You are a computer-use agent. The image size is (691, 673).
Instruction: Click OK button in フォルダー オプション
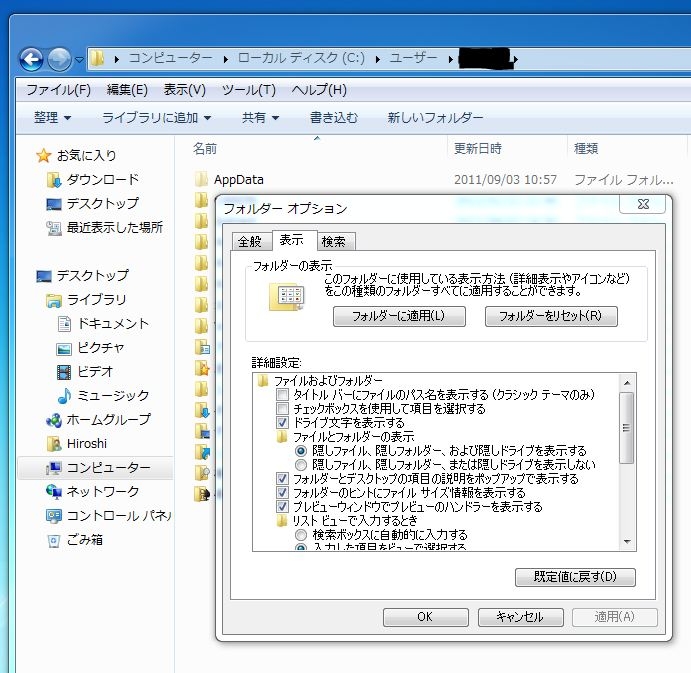(425, 617)
